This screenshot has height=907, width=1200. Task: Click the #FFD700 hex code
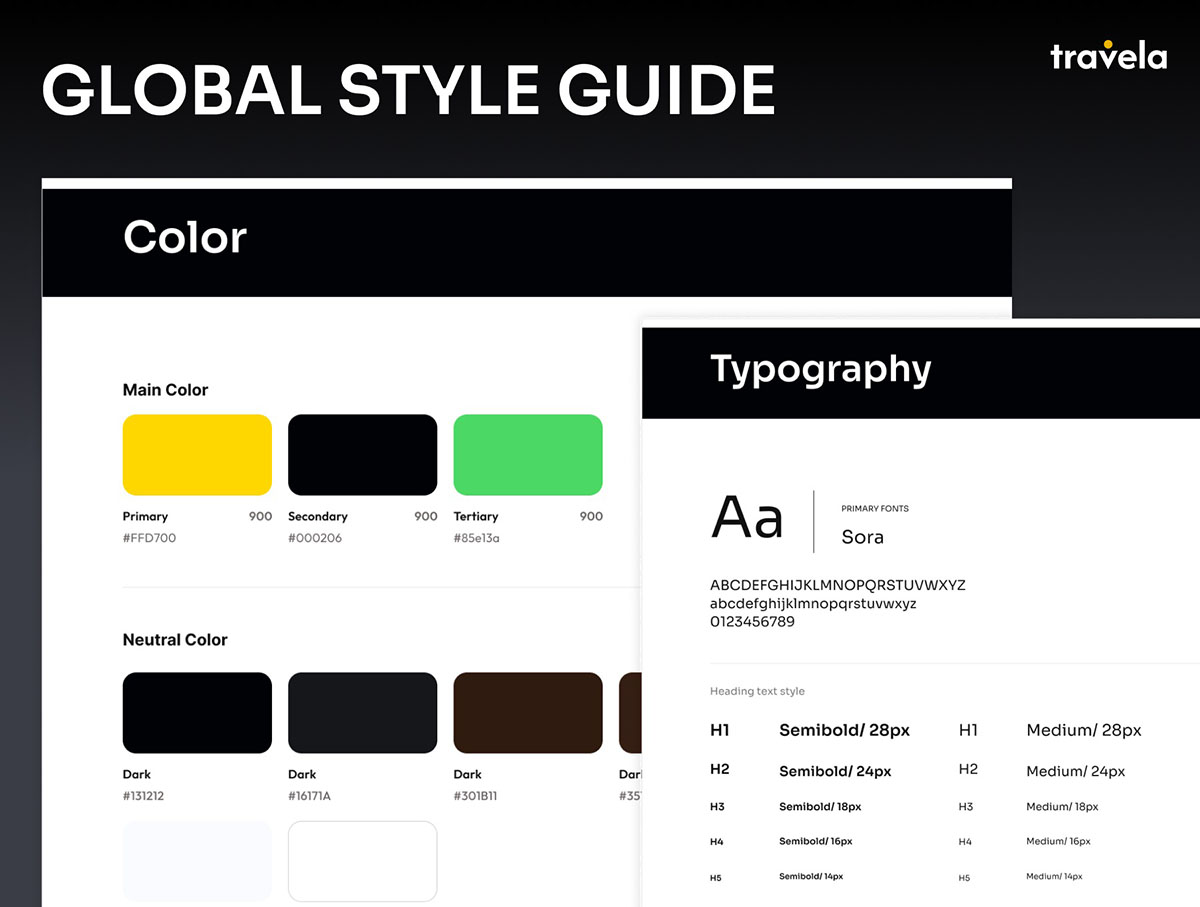149,538
